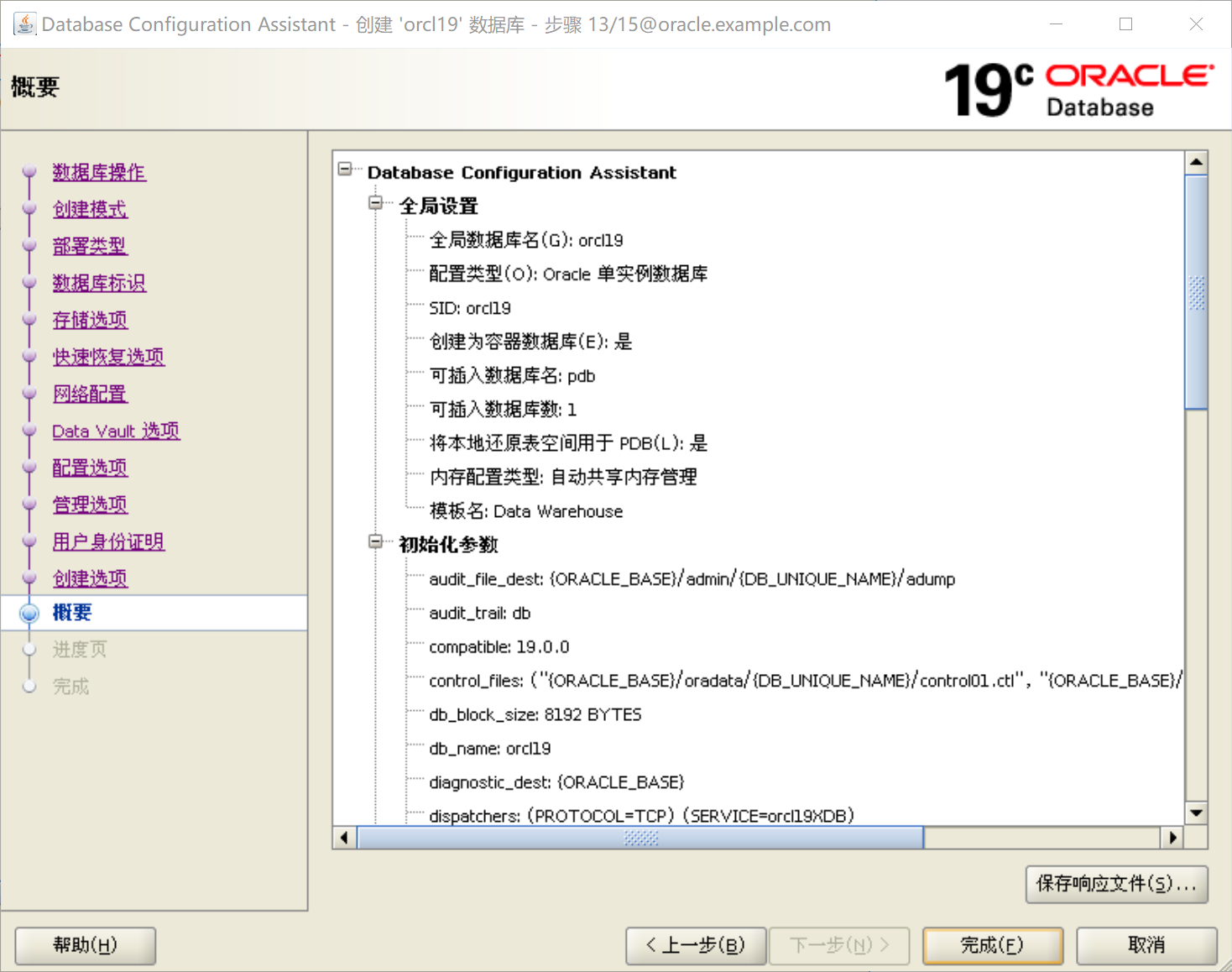Select the 初始化参数 heading text
The height and width of the screenshot is (972, 1232).
coord(448,545)
